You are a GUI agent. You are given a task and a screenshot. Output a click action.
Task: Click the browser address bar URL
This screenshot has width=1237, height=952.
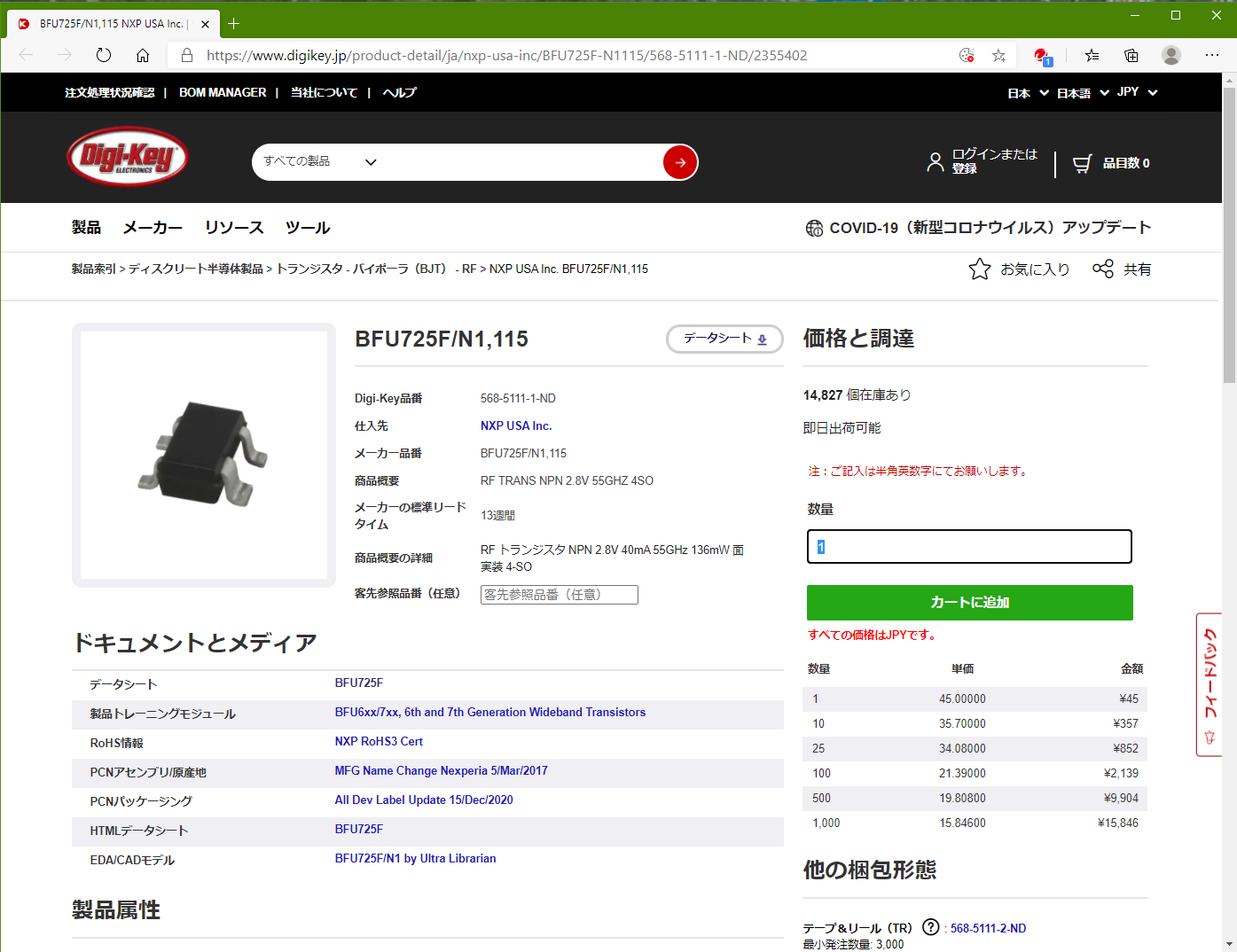(506, 55)
